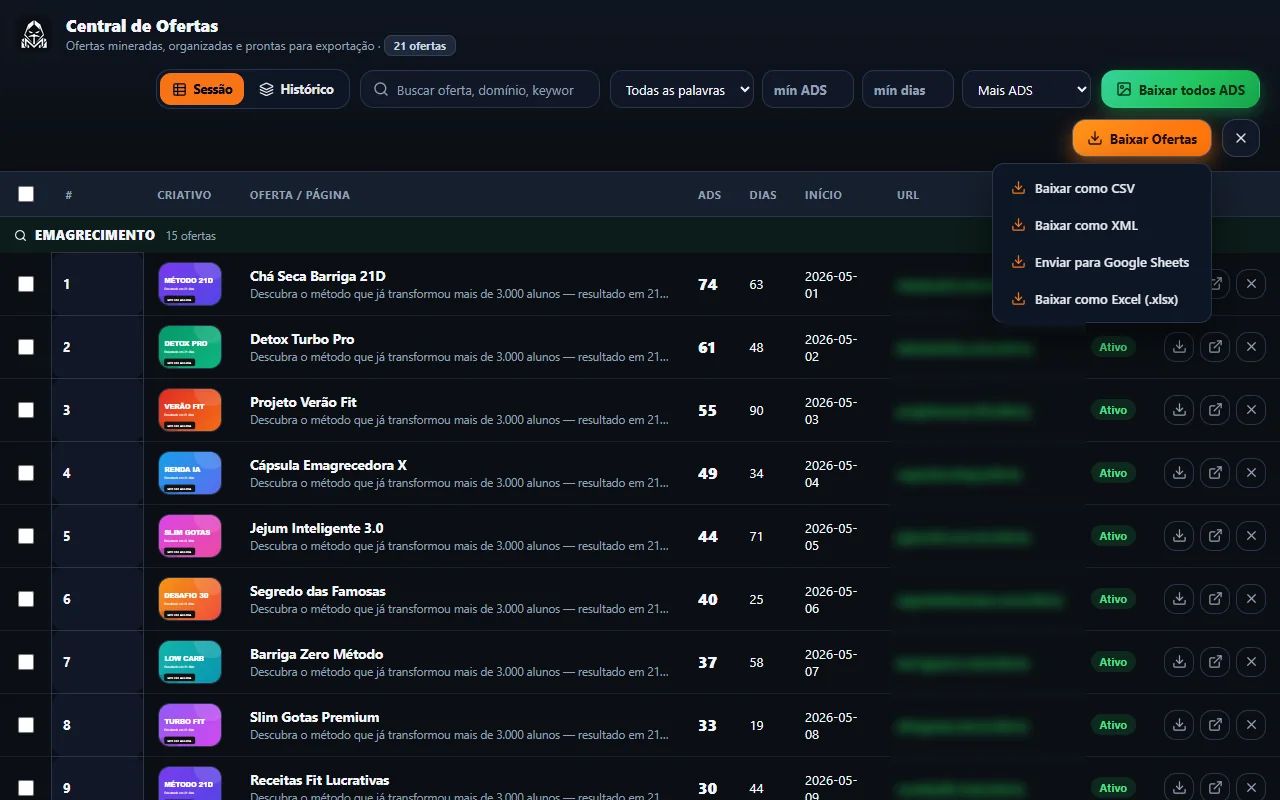Expand the Mais ADS sort dropdown
The height and width of the screenshot is (800, 1280).
[1026, 89]
